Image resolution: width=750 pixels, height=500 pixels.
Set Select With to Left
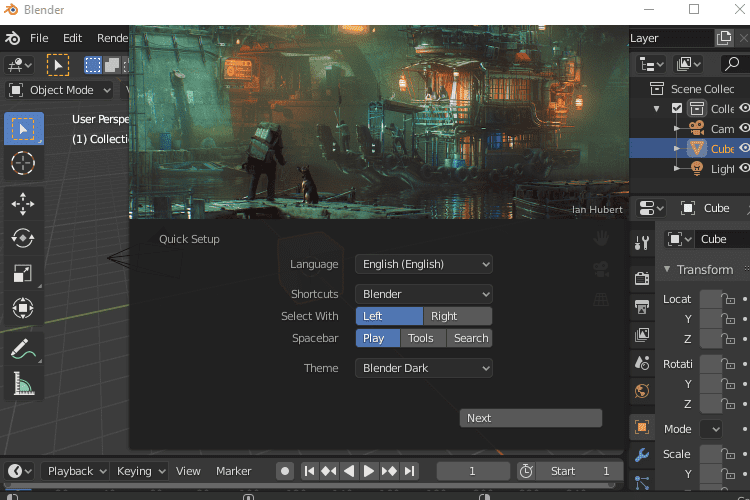tap(389, 316)
